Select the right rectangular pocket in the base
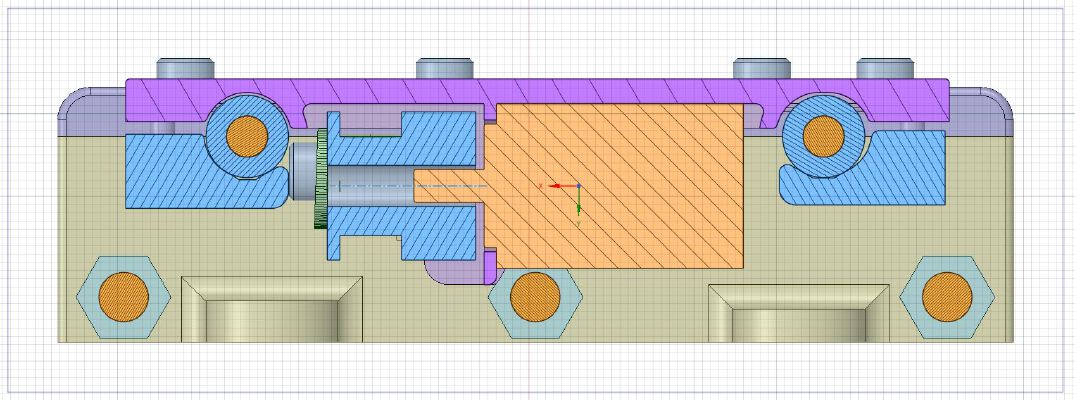This screenshot has width=1075, height=400. click(799, 314)
